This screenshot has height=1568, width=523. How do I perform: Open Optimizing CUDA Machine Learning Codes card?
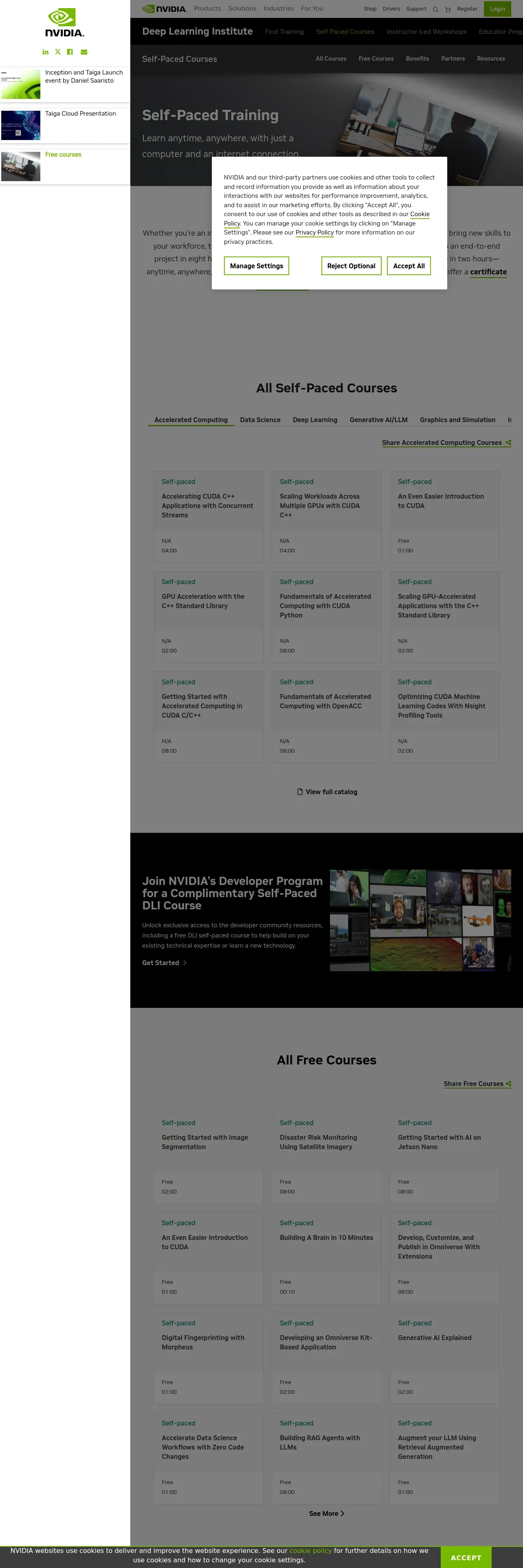[444, 717]
